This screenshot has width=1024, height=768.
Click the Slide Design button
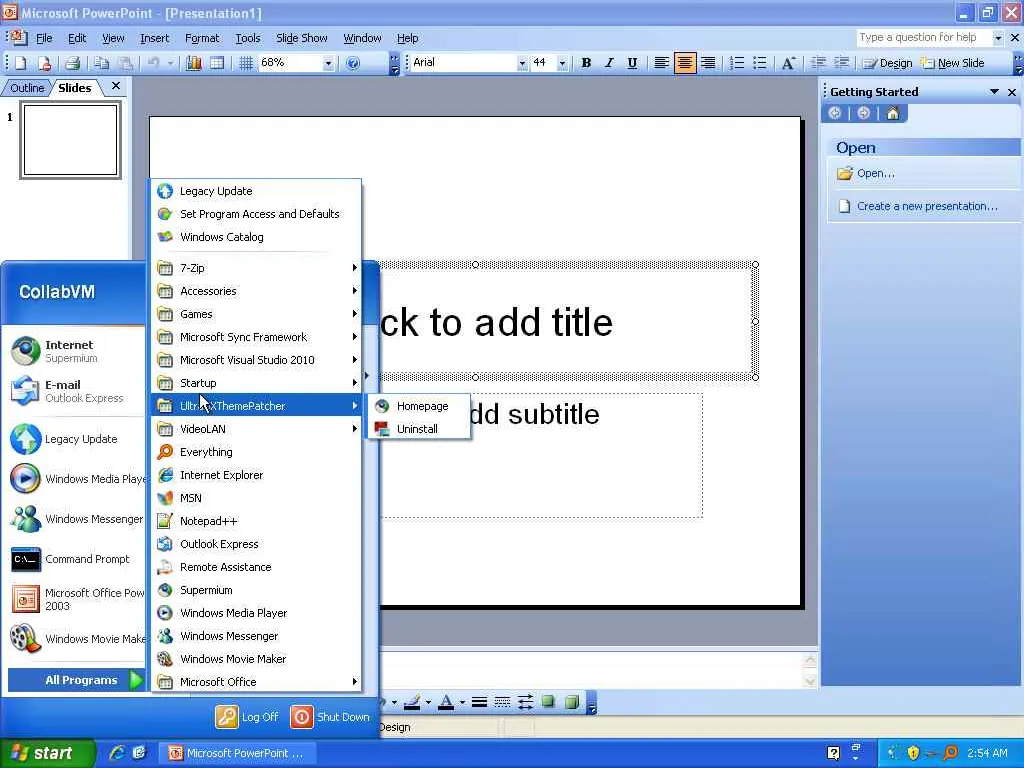pos(887,63)
